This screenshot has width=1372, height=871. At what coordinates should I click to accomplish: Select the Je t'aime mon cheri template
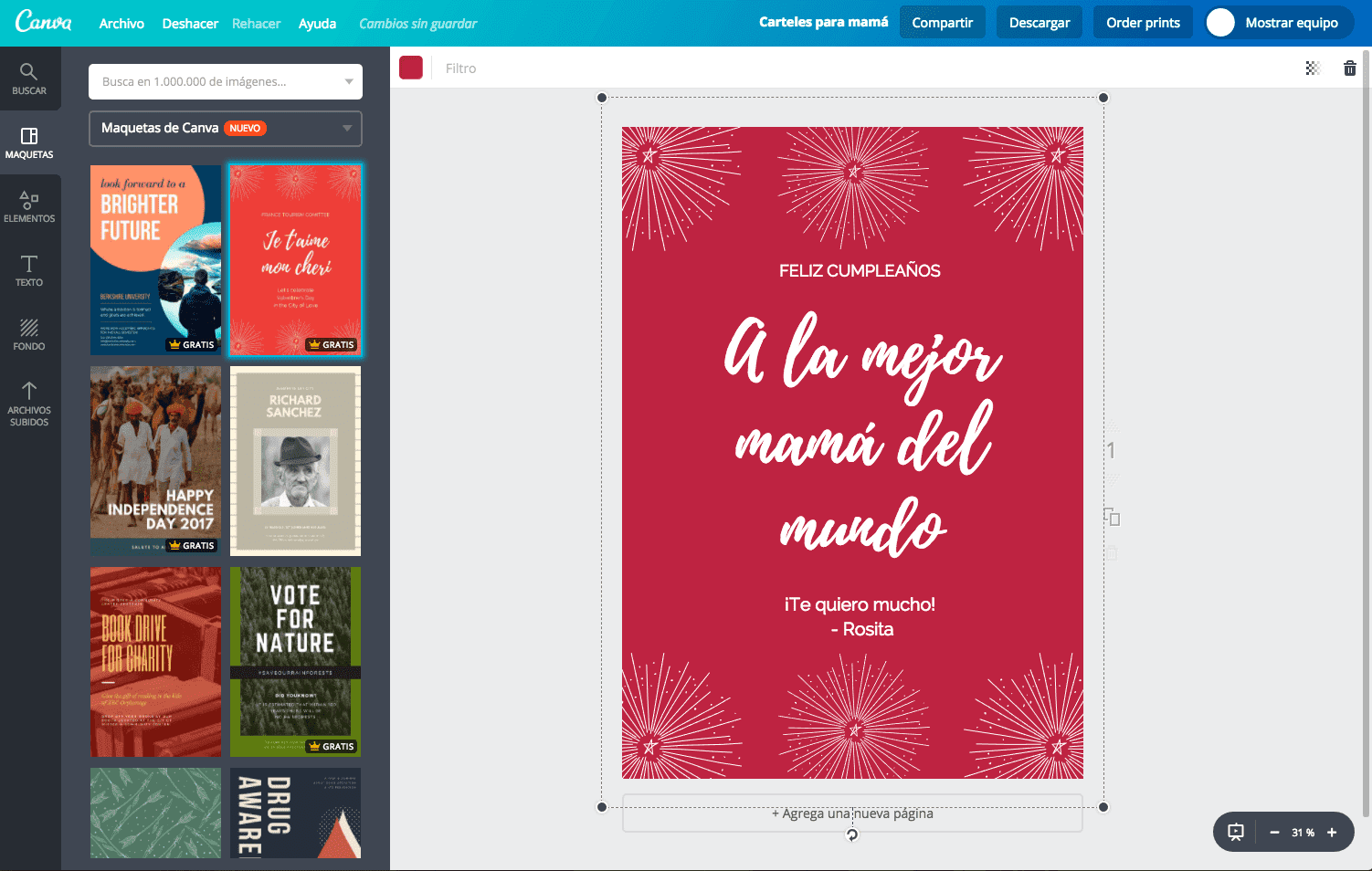pos(295,260)
